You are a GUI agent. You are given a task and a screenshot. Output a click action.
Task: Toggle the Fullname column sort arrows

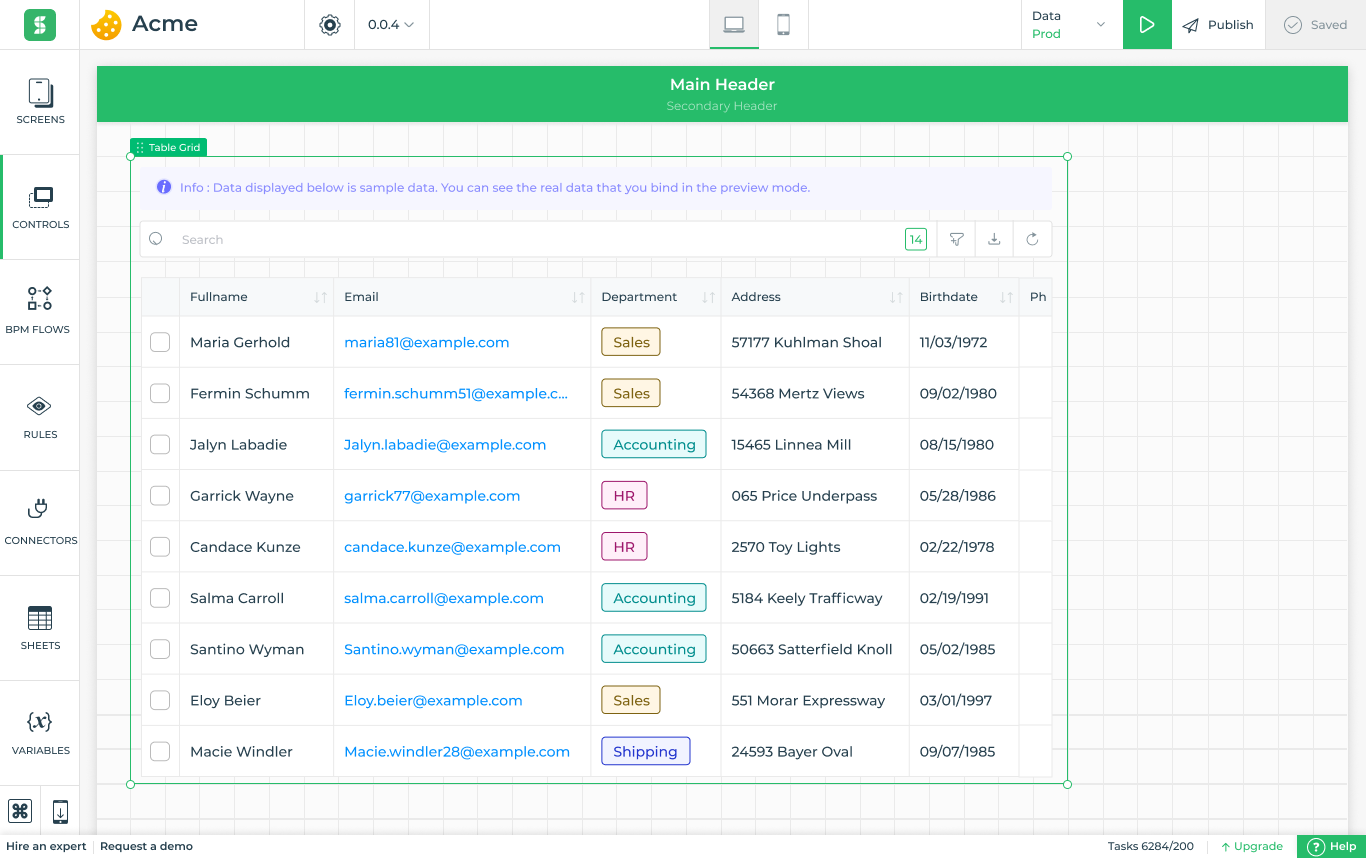[319, 297]
